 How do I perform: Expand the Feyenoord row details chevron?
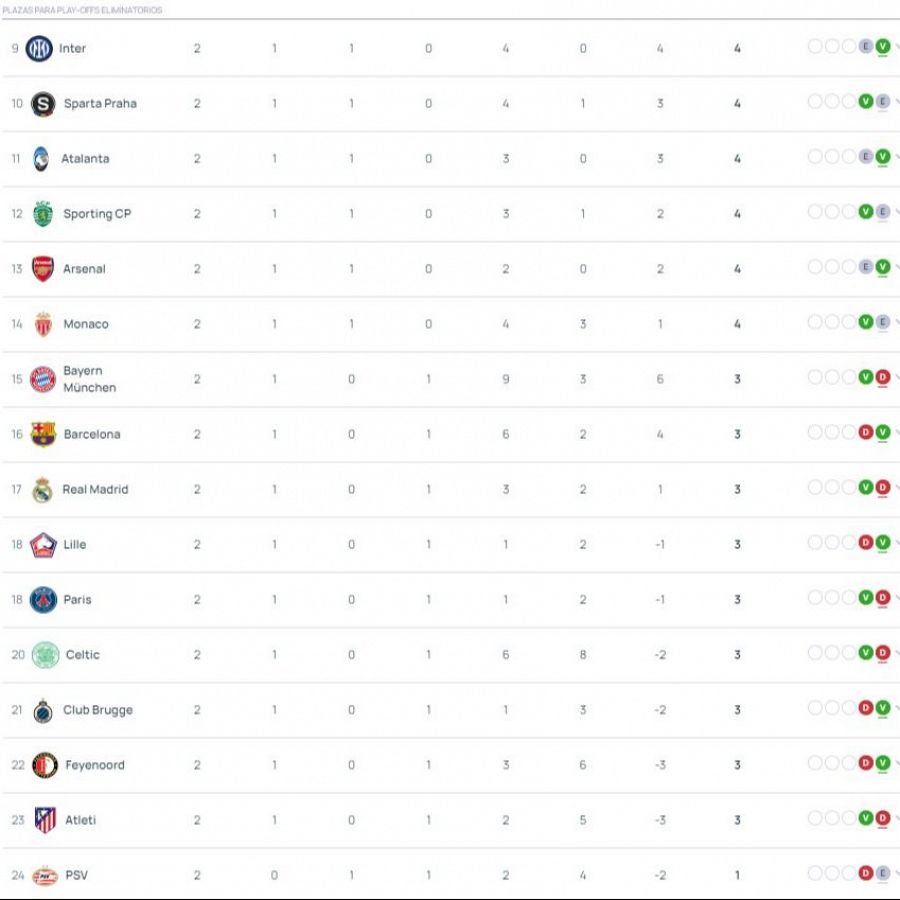coord(896,764)
